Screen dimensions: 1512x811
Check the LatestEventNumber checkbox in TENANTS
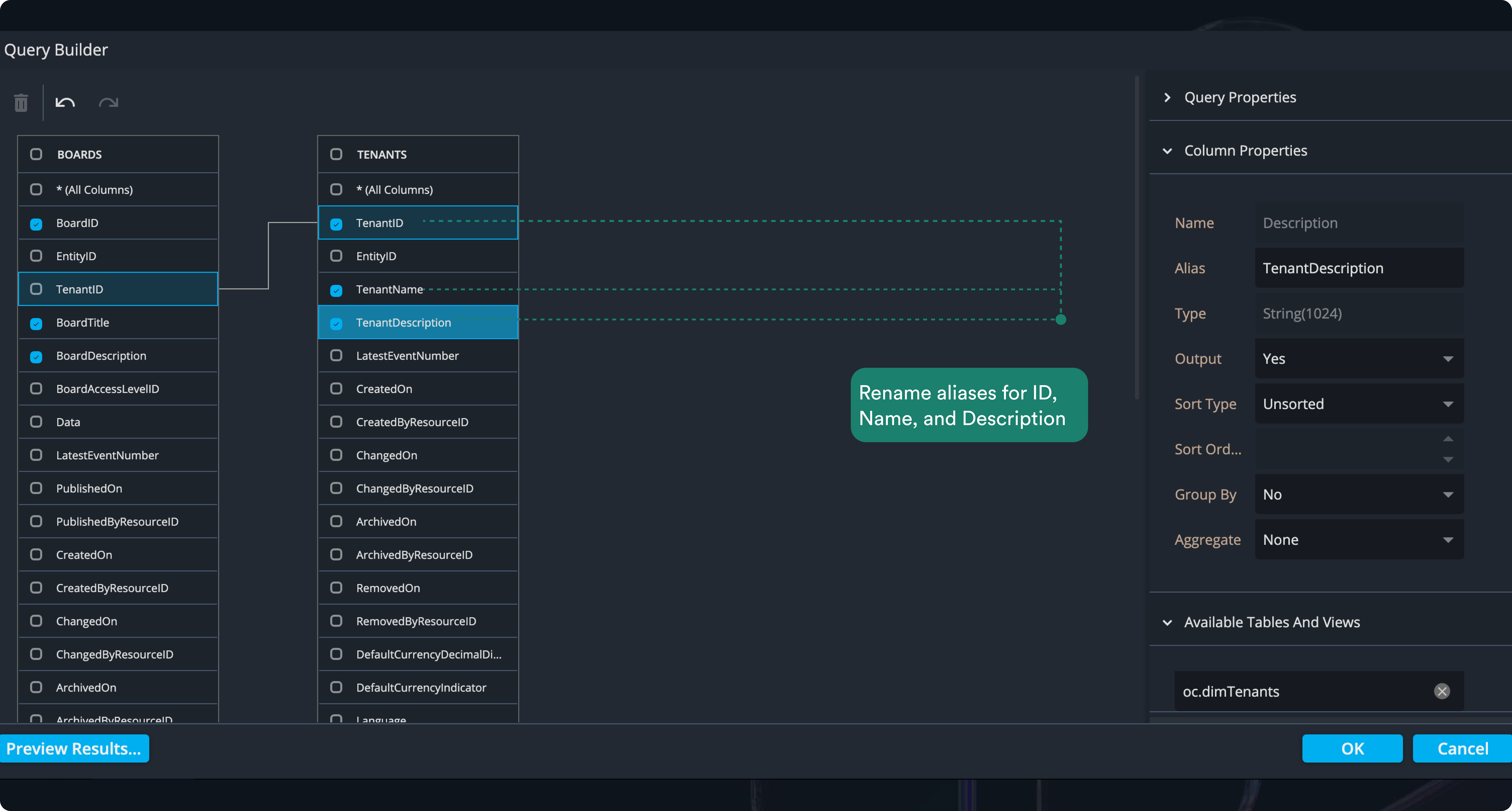tap(336, 355)
